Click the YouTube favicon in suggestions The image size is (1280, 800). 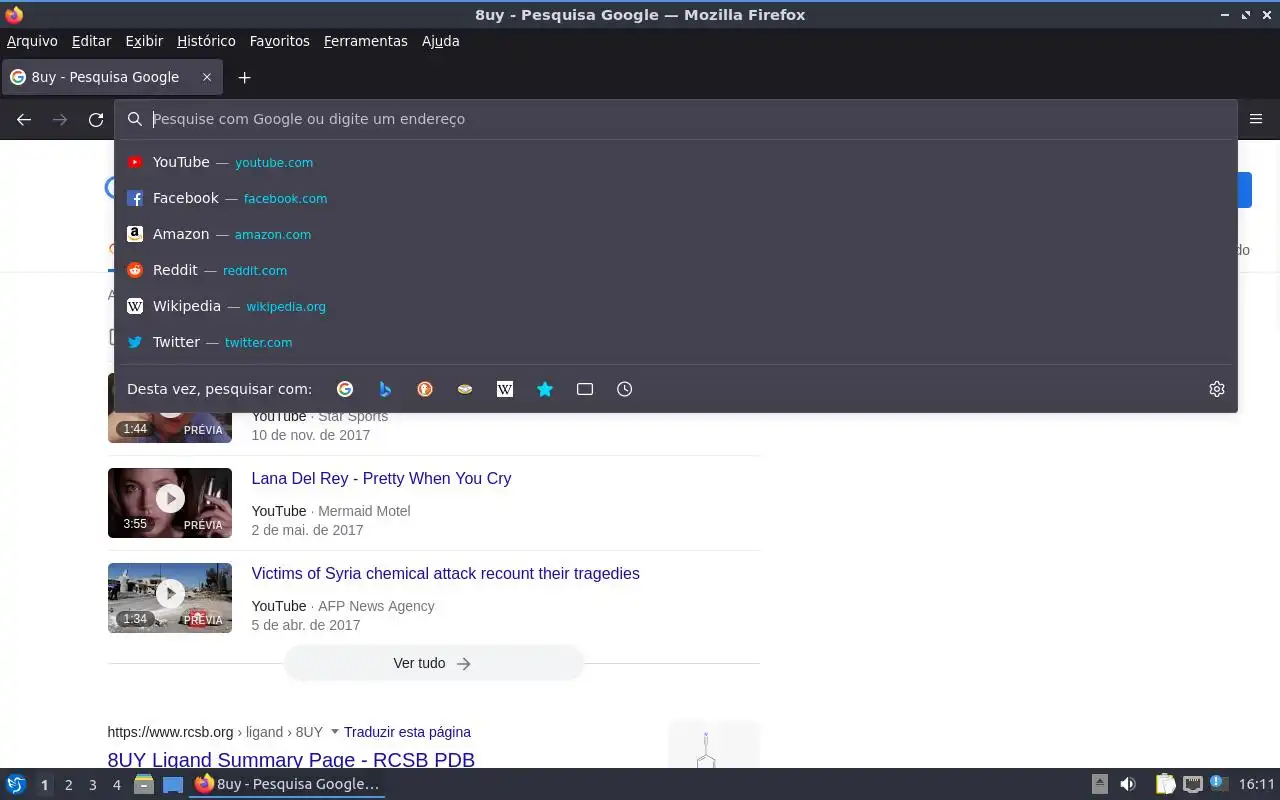point(135,162)
